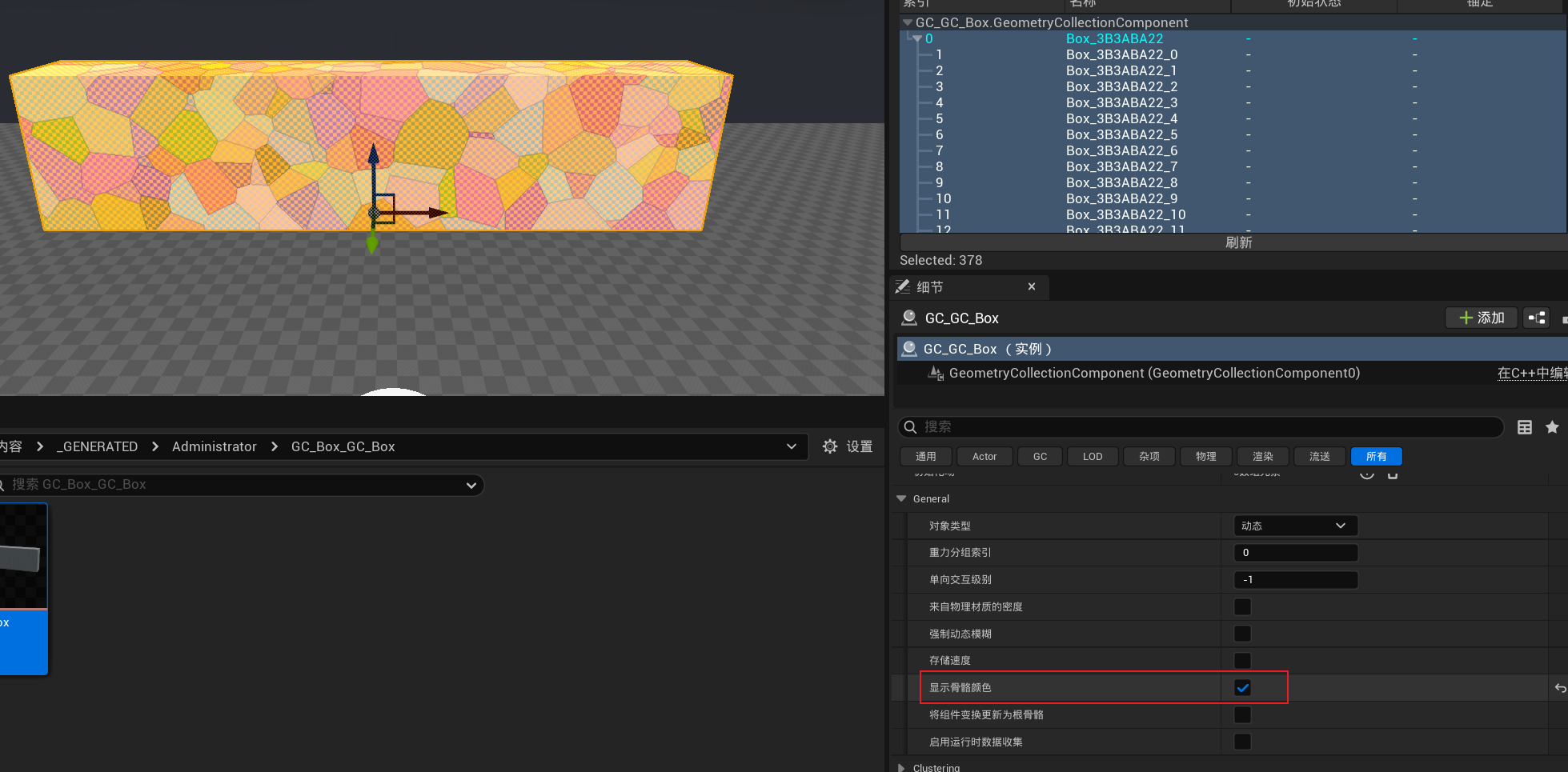Click the 添加 button in Details panel
The width and height of the screenshot is (1568, 772).
(1481, 318)
